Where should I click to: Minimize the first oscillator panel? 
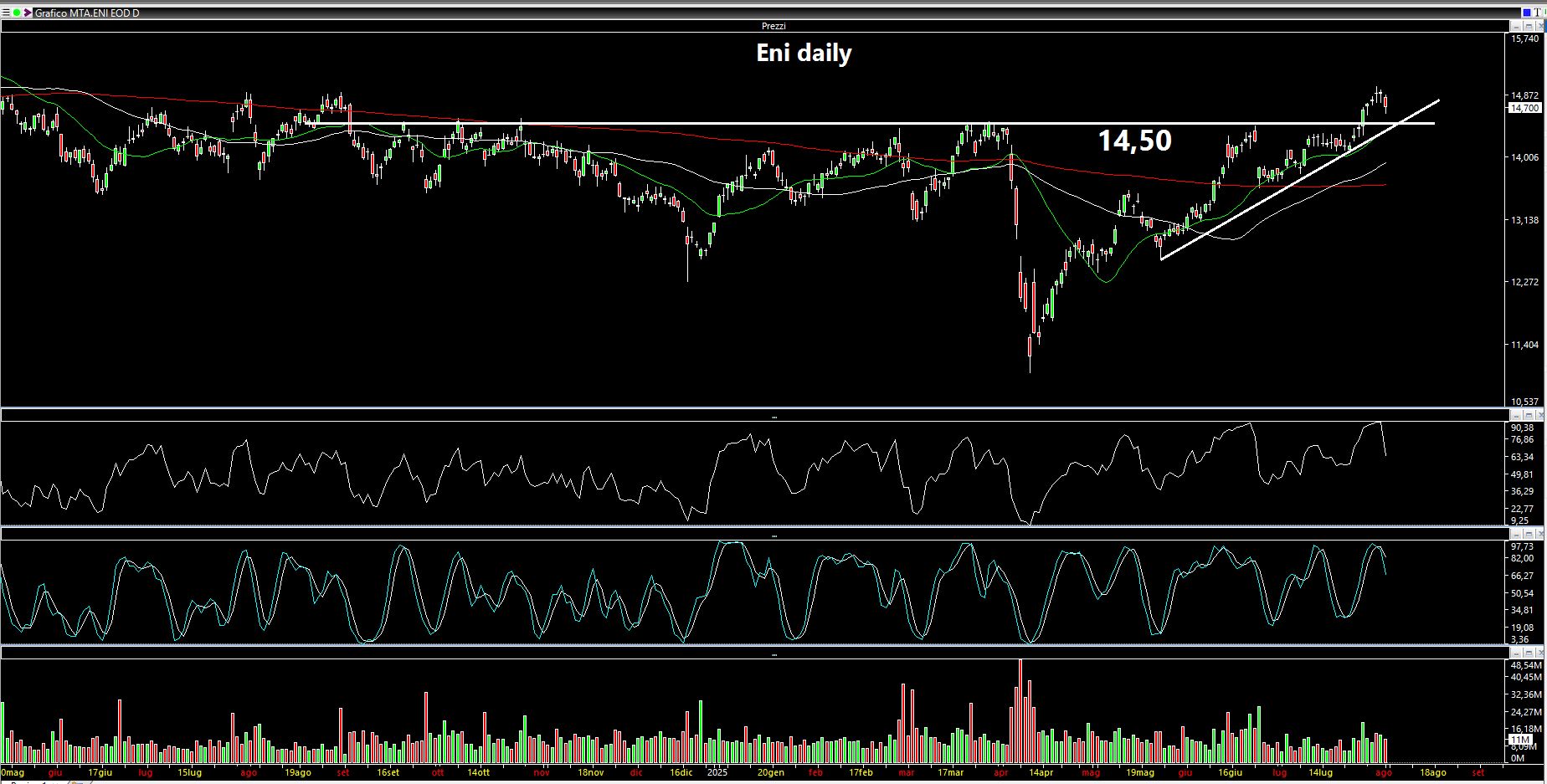1516,415
